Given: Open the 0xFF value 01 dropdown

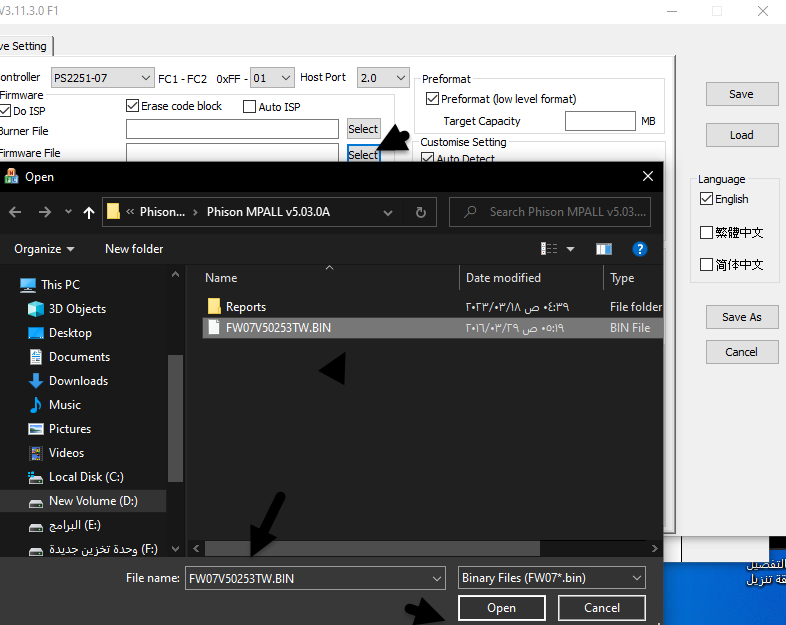Looking at the screenshot, I should (272, 78).
